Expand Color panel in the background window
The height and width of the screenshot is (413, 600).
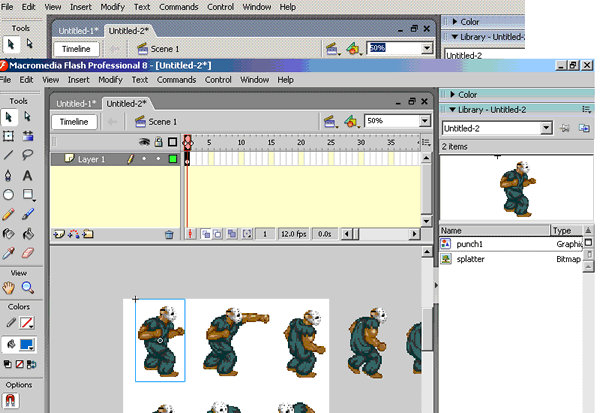tap(455, 21)
